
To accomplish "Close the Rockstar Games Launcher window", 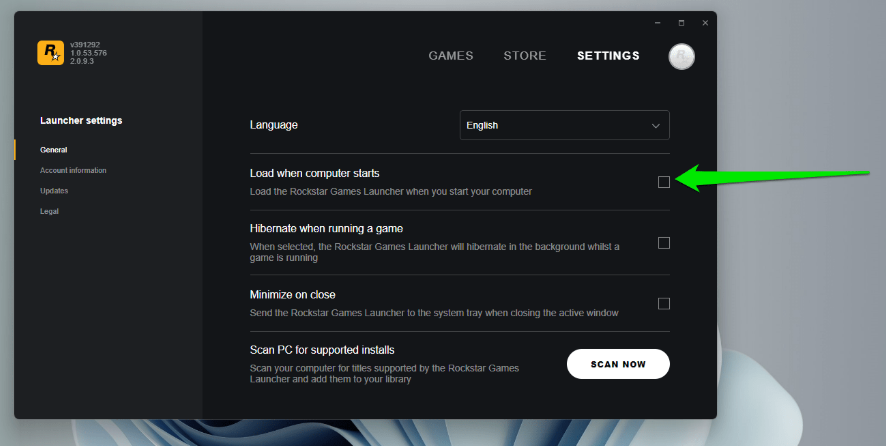I will point(705,22).
